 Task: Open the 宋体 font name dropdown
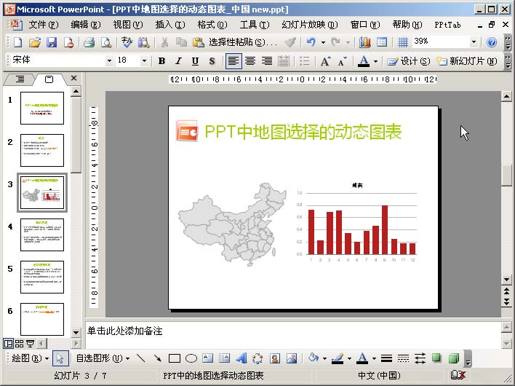[x=109, y=61]
